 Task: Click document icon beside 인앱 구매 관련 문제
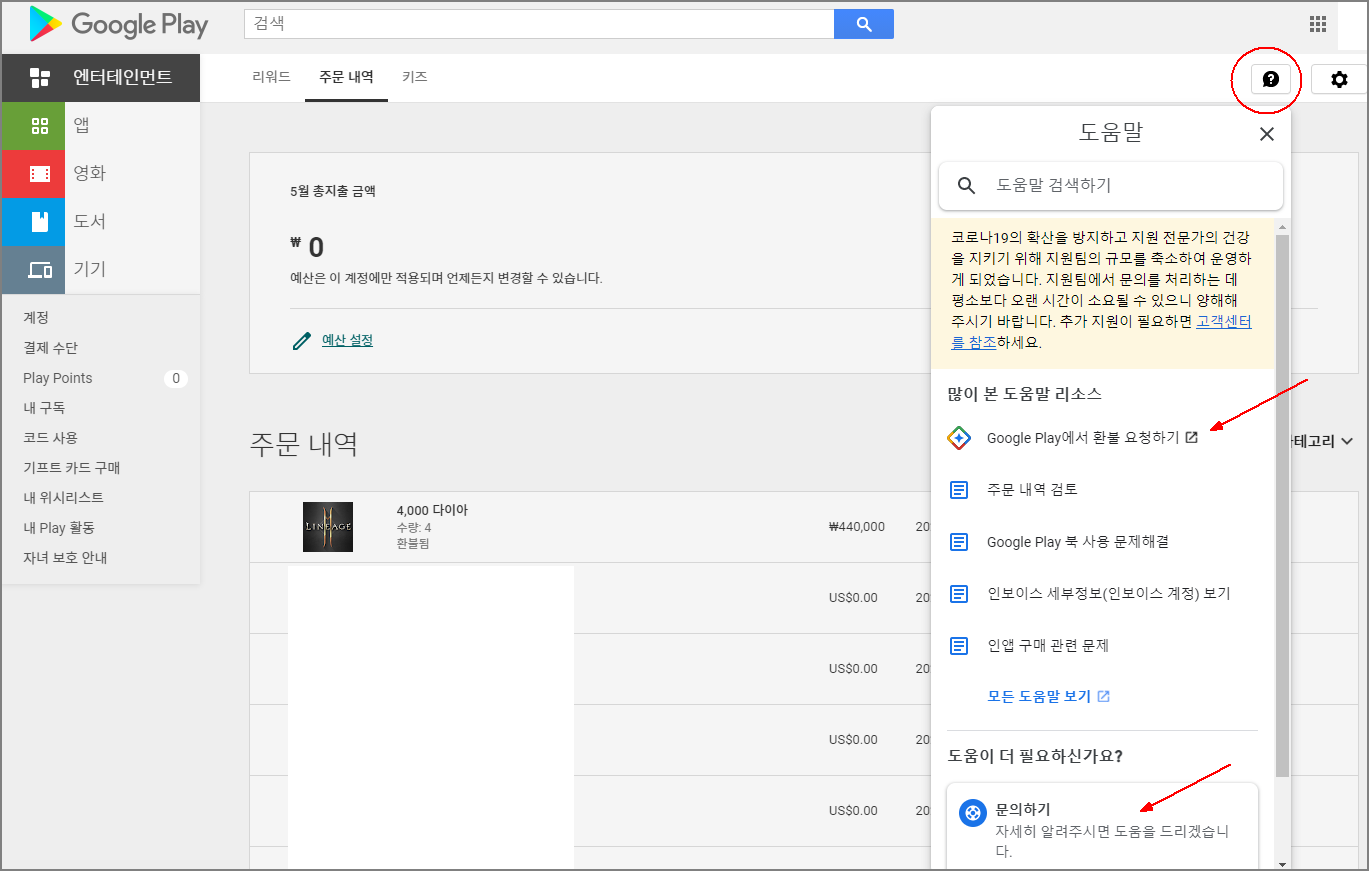[x=958, y=646]
